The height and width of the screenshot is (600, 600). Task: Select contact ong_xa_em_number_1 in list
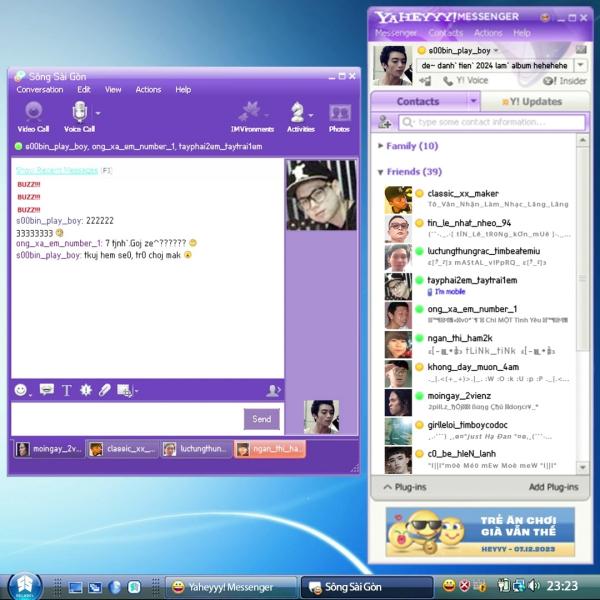coord(478,315)
